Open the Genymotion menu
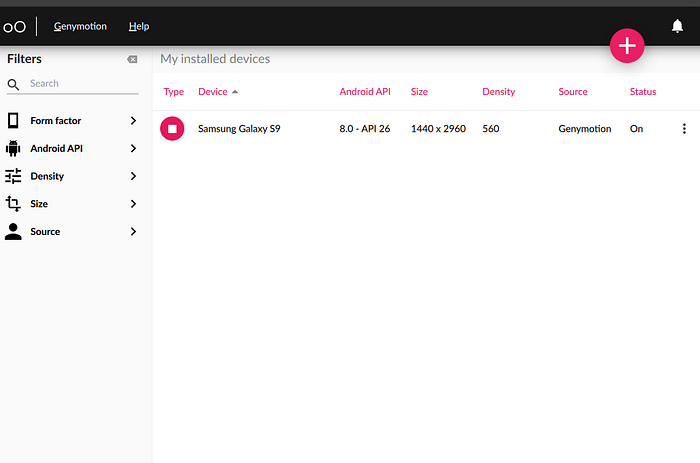The image size is (700, 463). (x=80, y=26)
